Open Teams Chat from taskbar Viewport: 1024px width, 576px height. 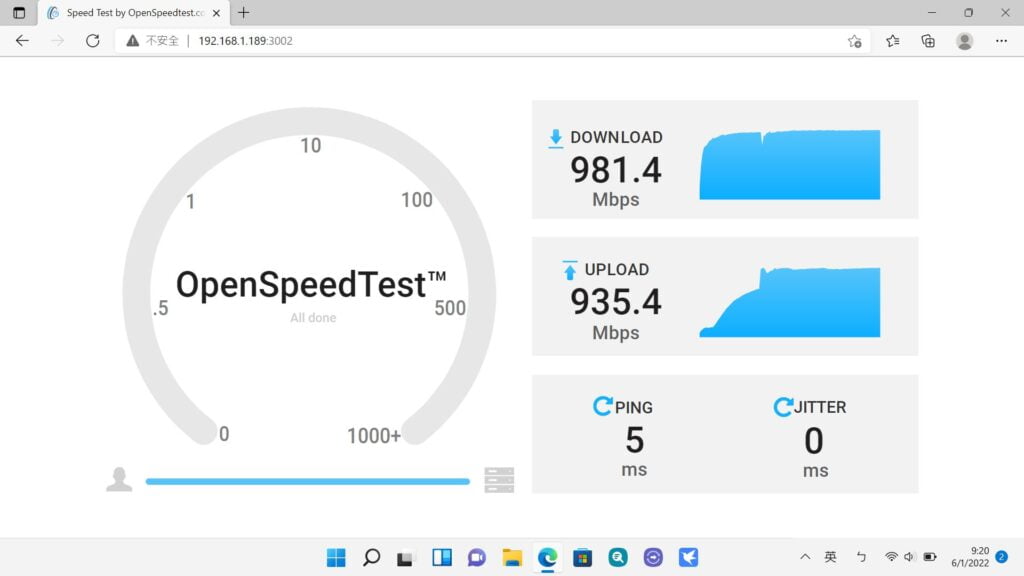coord(477,557)
